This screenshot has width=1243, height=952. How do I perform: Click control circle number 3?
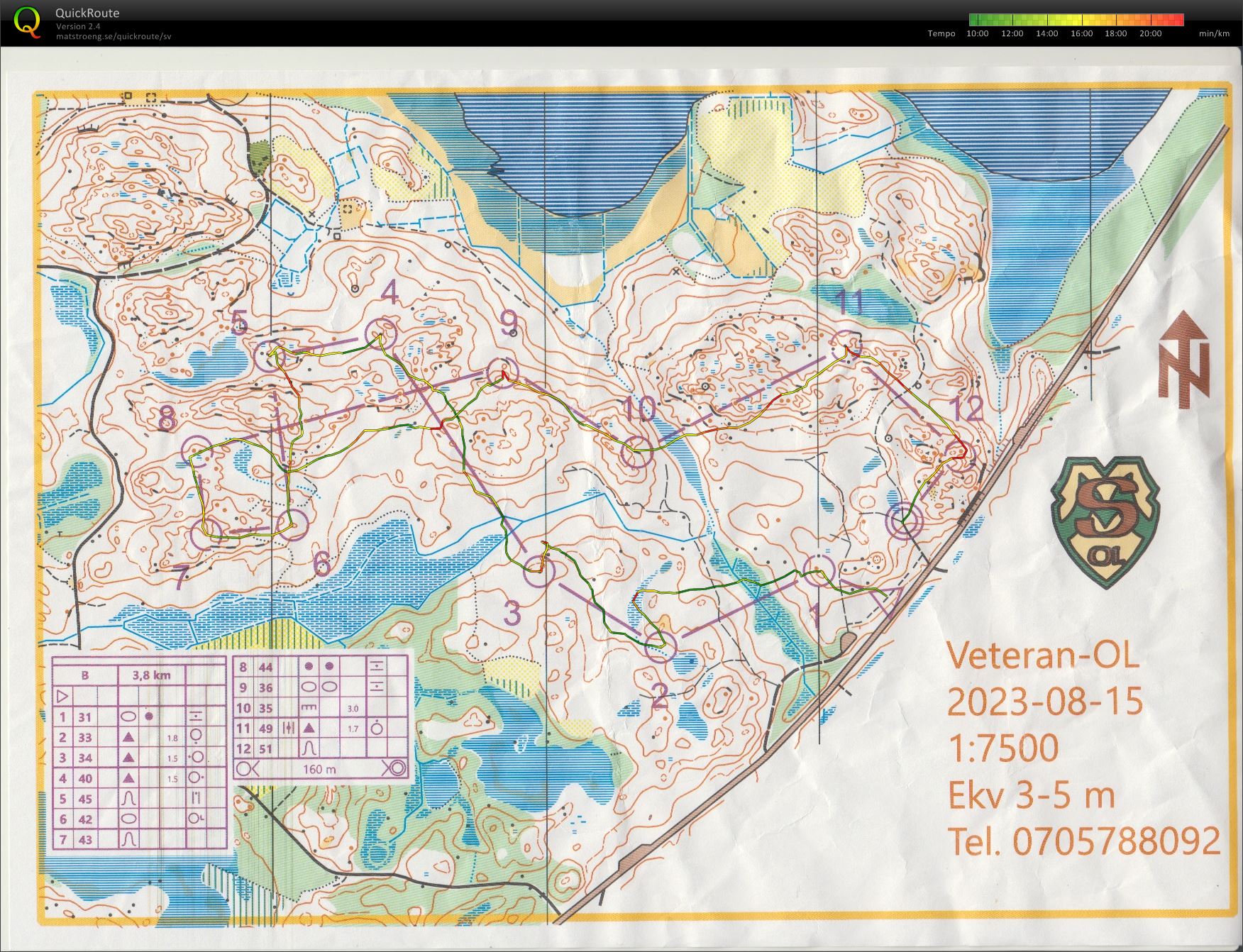tap(539, 572)
